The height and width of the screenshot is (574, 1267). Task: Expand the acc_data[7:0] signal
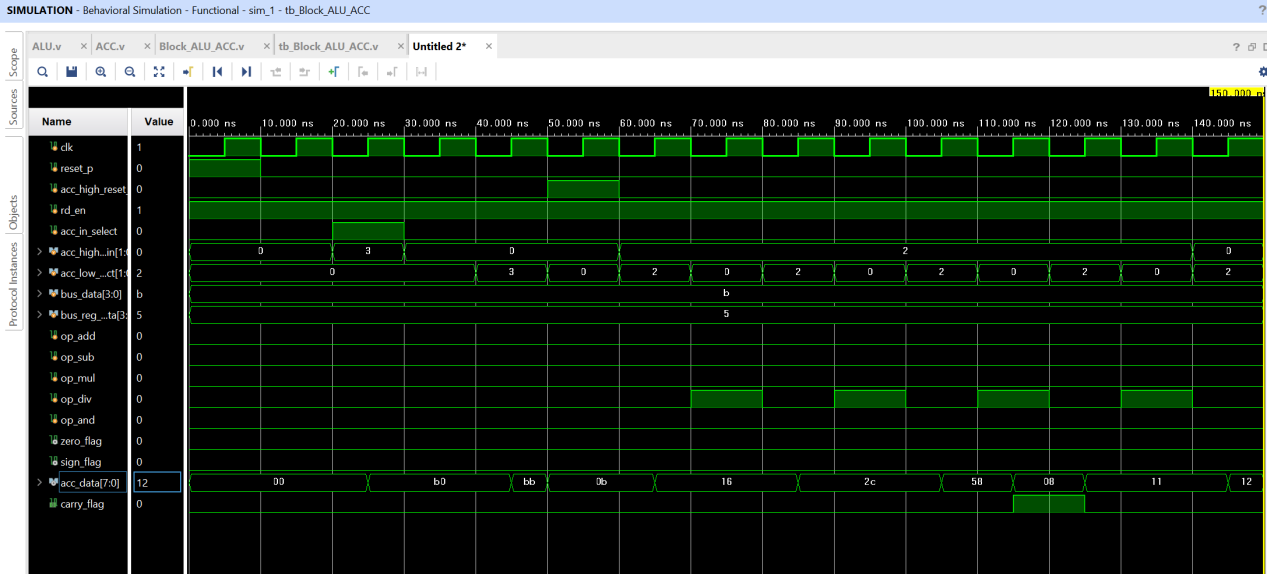click(x=40, y=483)
